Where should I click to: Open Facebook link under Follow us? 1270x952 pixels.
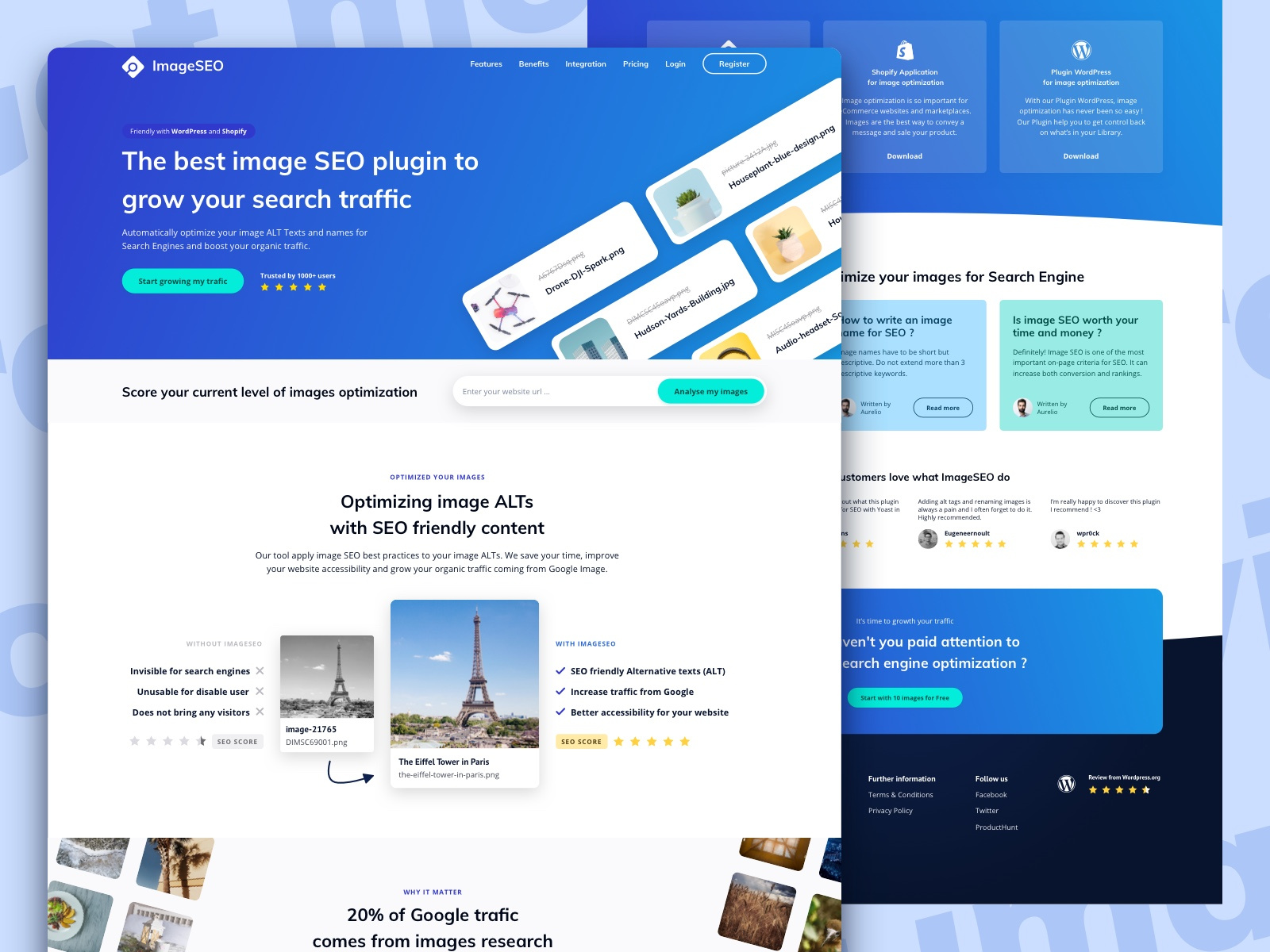(991, 795)
